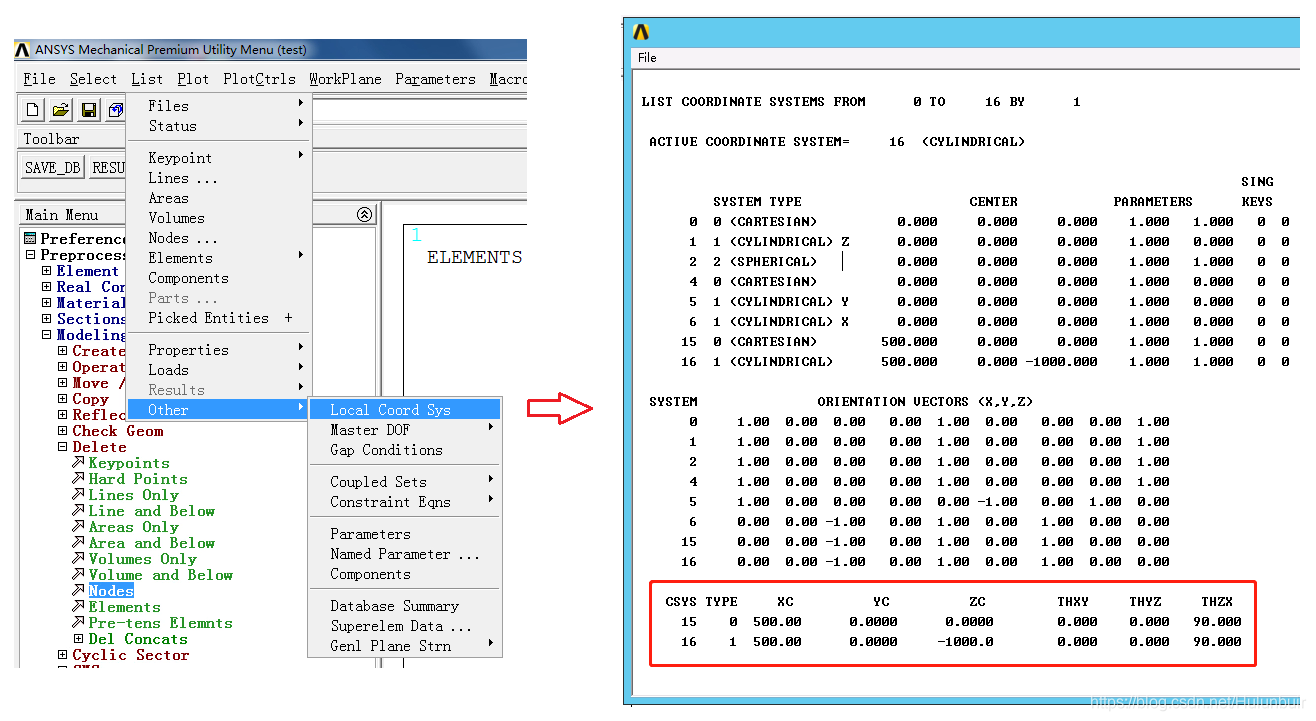
Task: Click arrow icon beside Pre-tens Elemnts
Action: click(78, 623)
